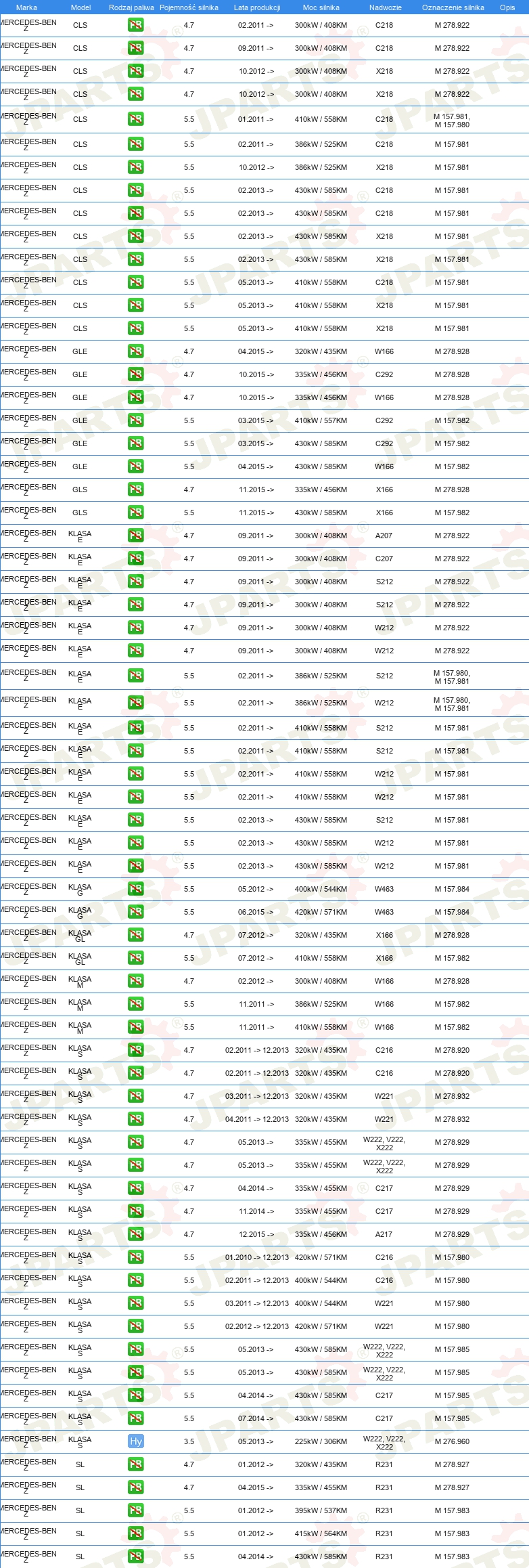Click engine code M 276.960
The width and height of the screenshot is (529, 1568).
(x=452, y=1441)
